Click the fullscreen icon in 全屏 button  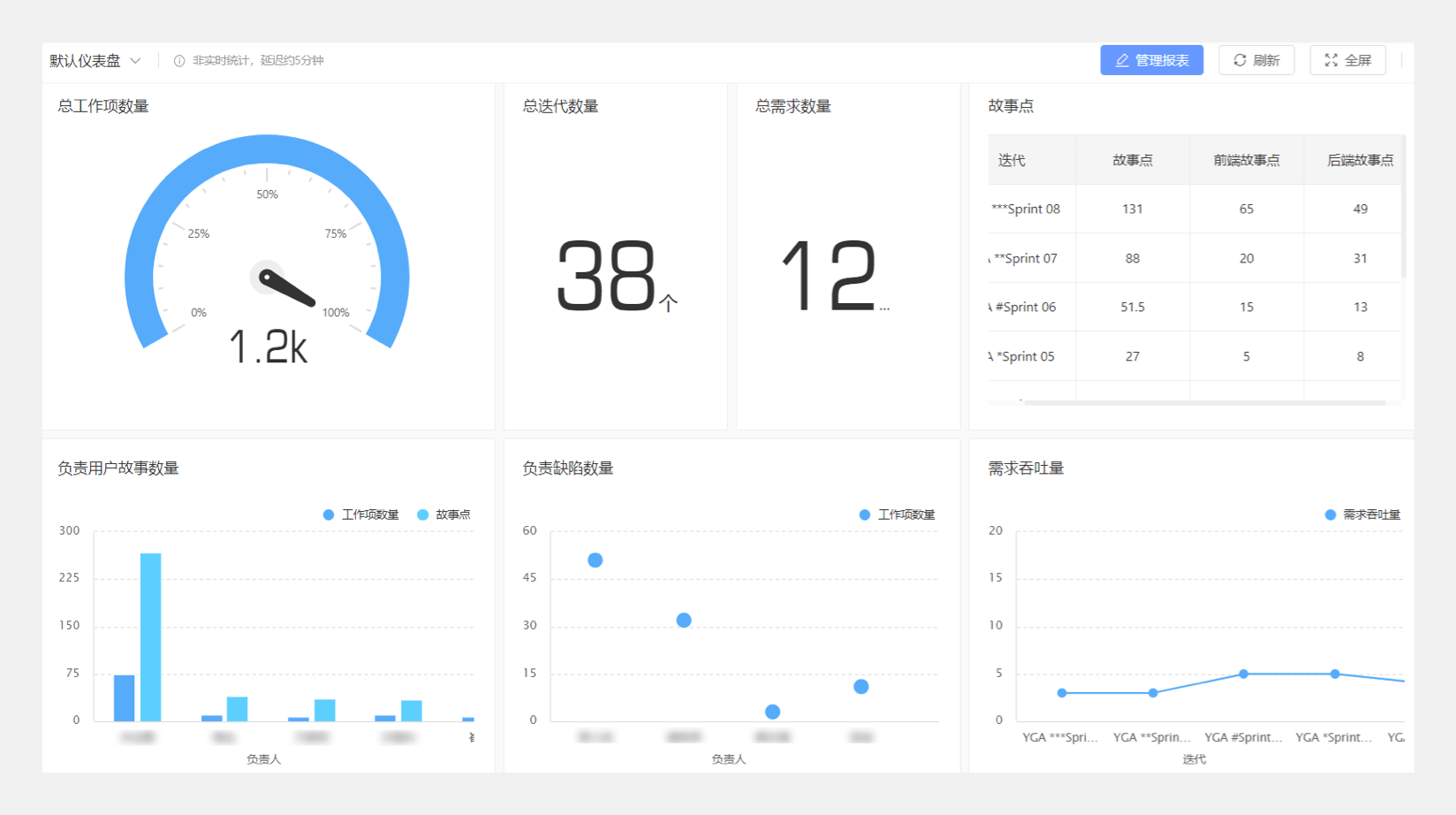pos(1331,60)
